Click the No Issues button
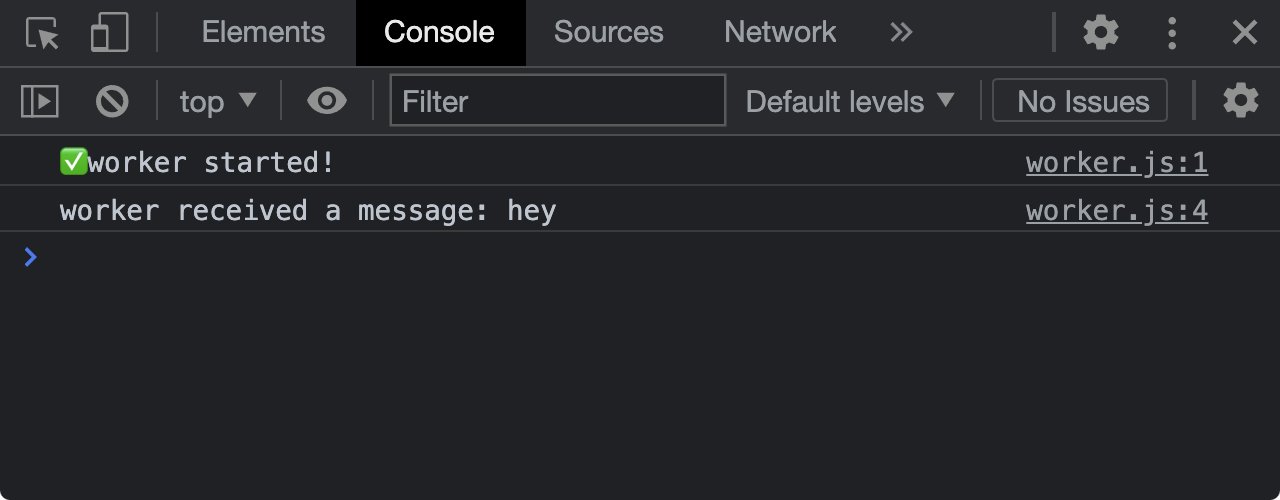 click(x=1081, y=101)
